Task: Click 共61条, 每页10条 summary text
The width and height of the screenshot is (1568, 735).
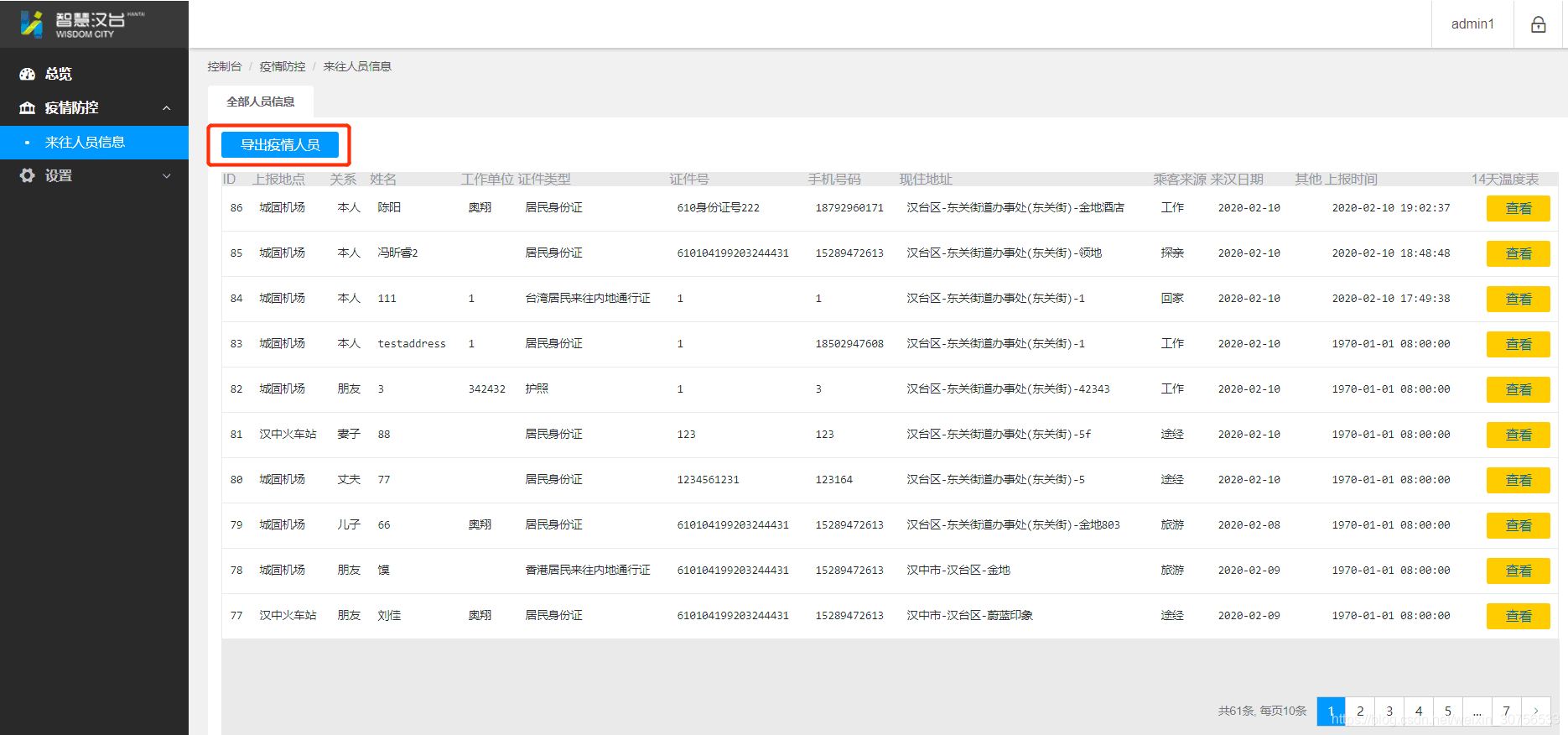Action: click(1262, 711)
